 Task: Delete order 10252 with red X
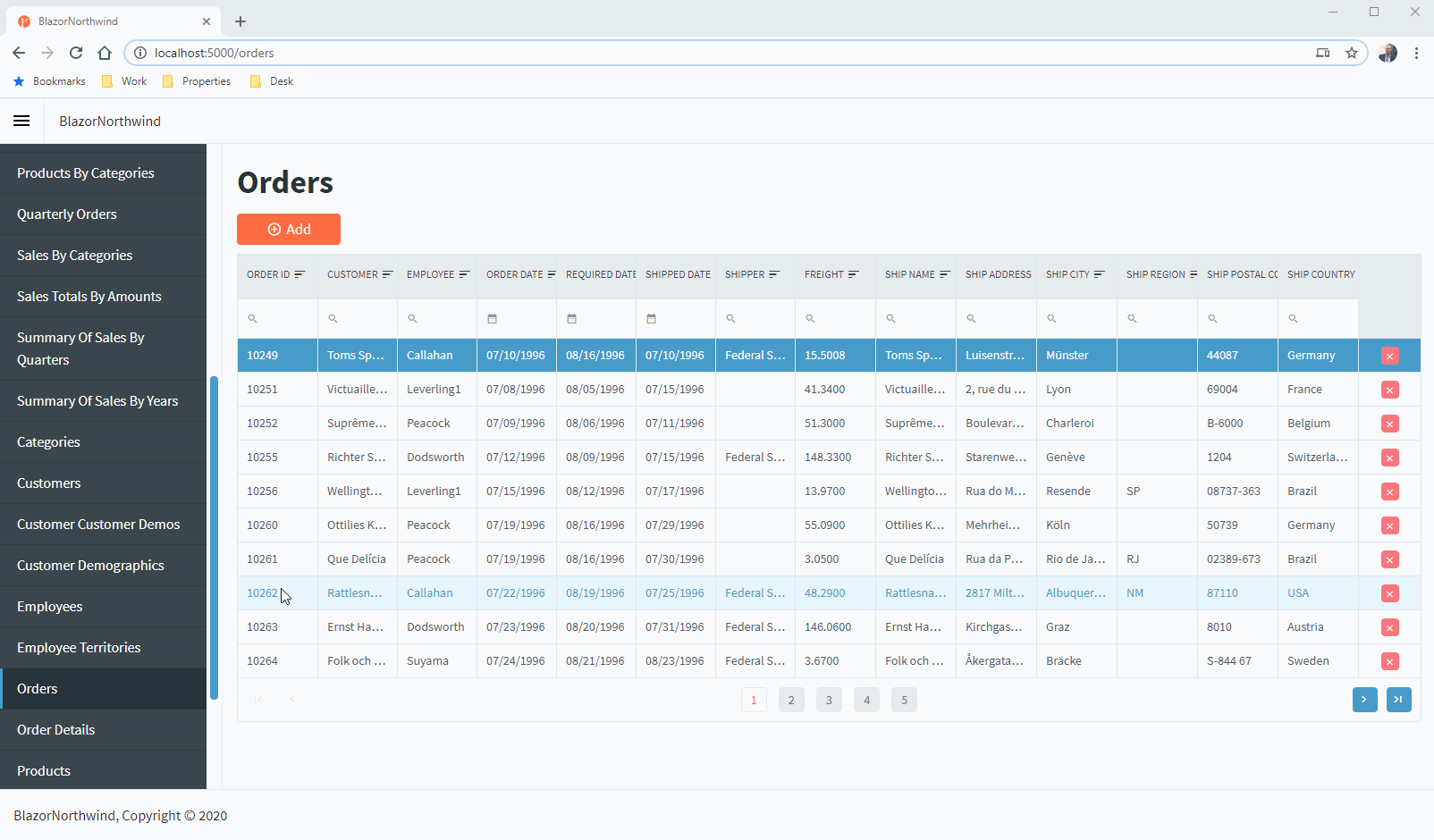tap(1389, 424)
